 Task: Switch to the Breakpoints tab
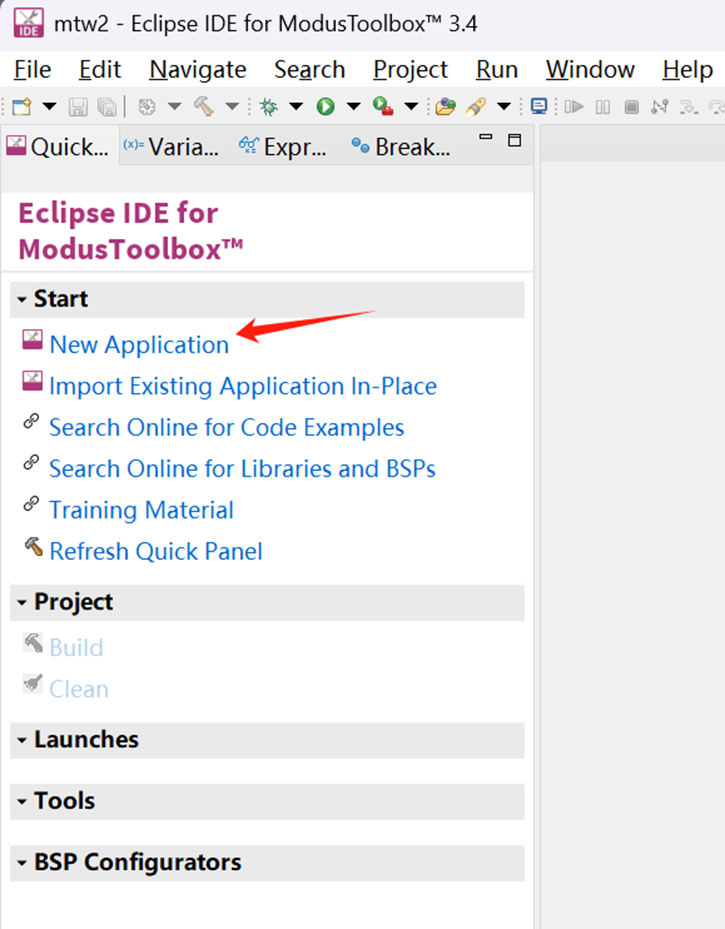[x=400, y=147]
